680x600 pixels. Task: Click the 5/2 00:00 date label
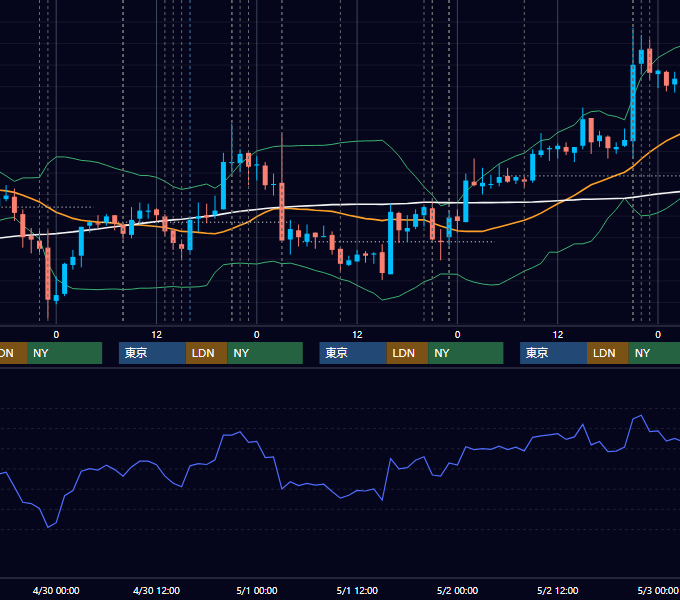457,590
